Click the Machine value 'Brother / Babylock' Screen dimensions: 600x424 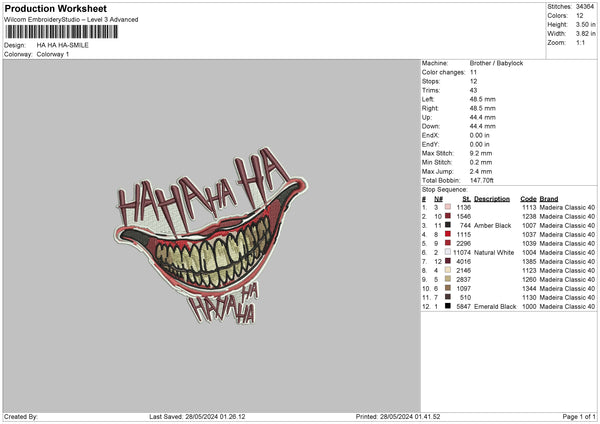pos(496,63)
